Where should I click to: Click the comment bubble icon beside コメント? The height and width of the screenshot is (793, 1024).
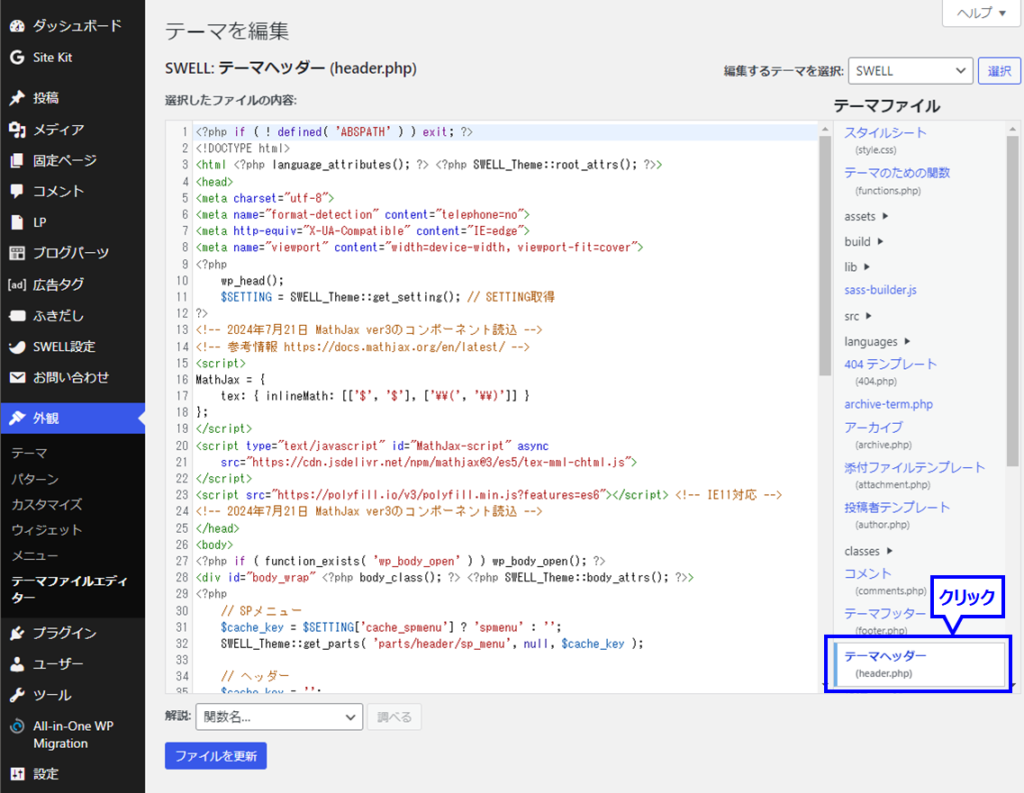pyautogui.click(x=18, y=191)
